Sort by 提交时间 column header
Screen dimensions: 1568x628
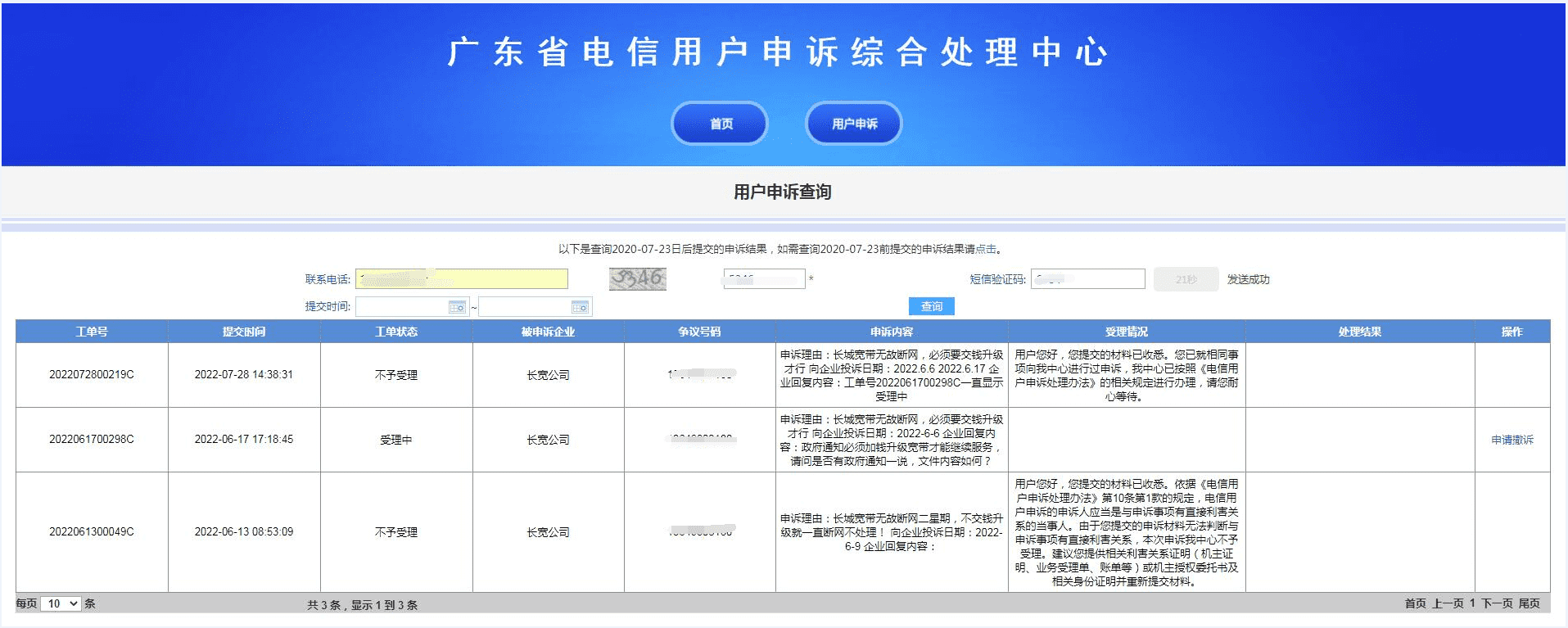[244, 332]
